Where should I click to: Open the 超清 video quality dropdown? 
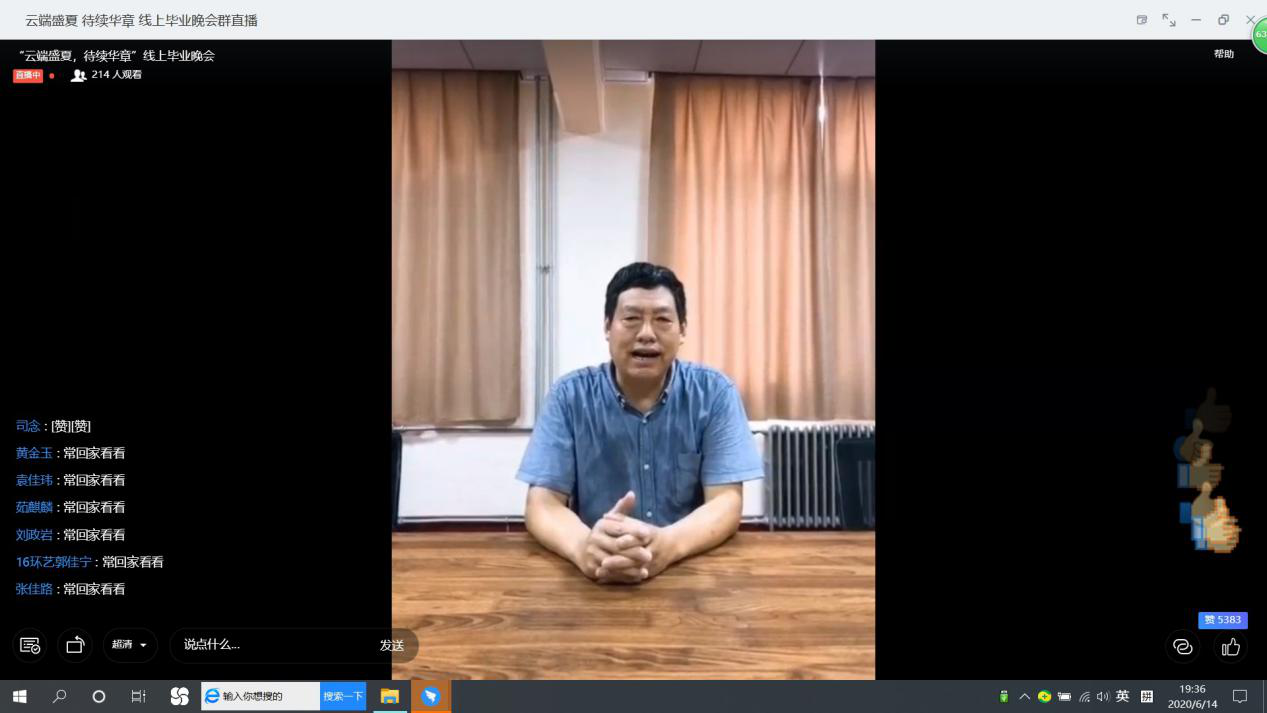tap(130, 645)
